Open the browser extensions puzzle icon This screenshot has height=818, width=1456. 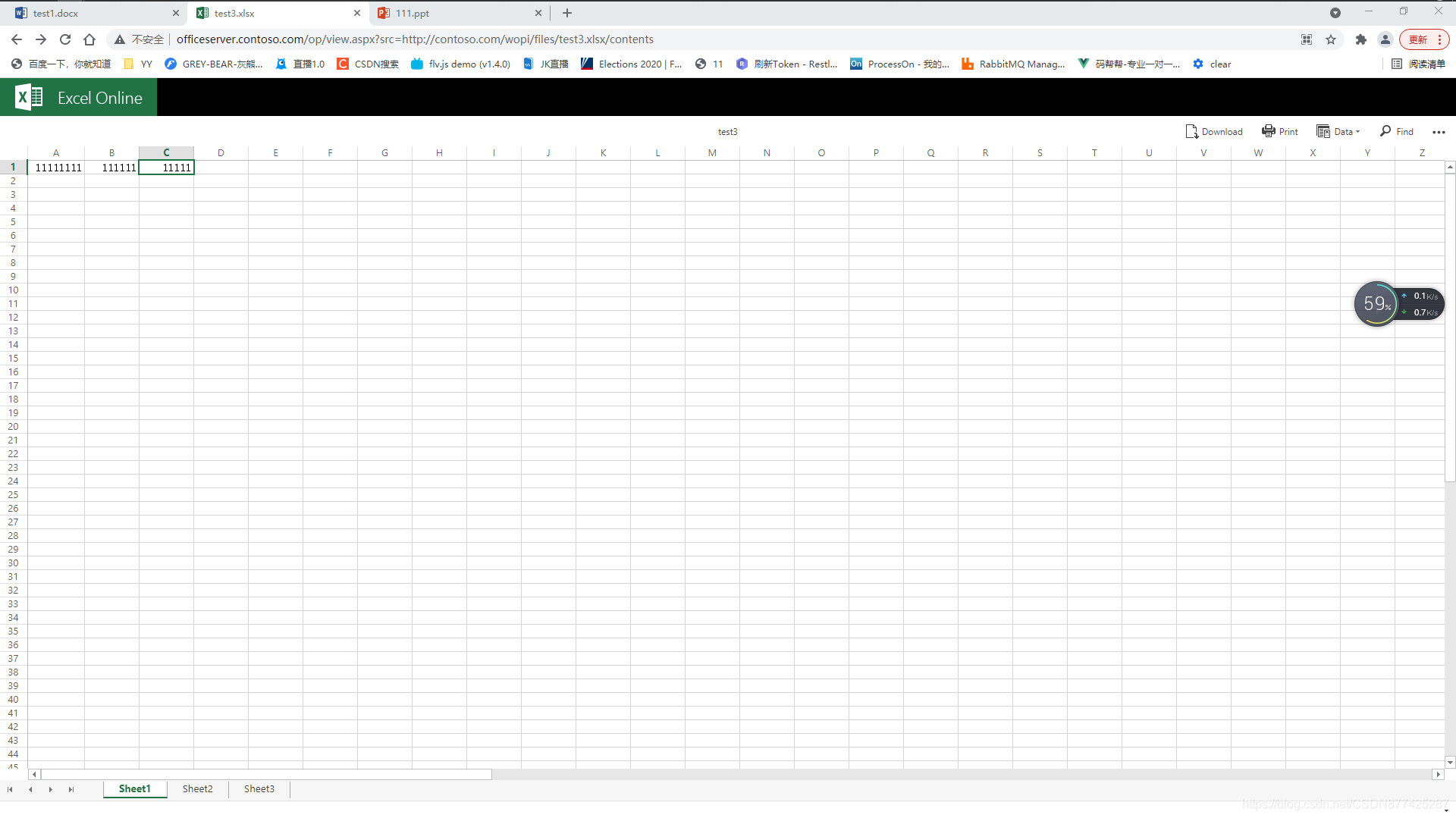pyautogui.click(x=1361, y=39)
